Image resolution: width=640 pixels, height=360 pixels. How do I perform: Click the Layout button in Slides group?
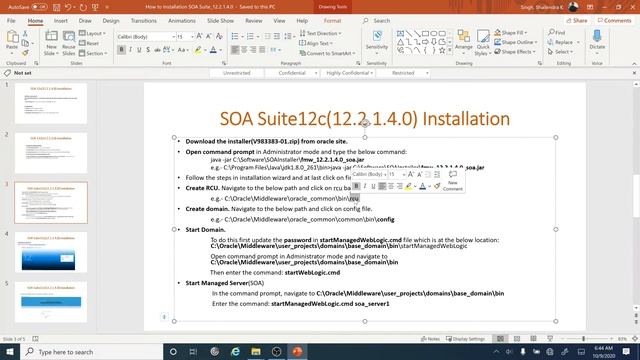point(93,33)
